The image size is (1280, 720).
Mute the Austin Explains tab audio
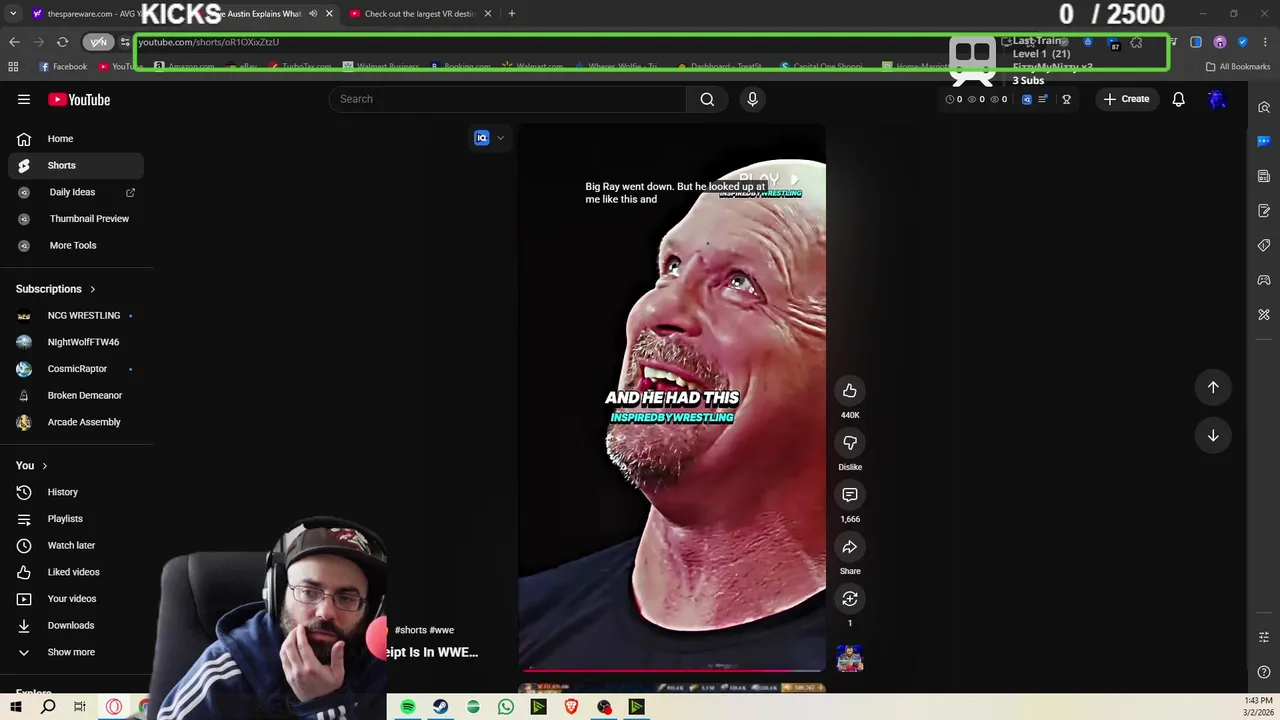[313, 14]
